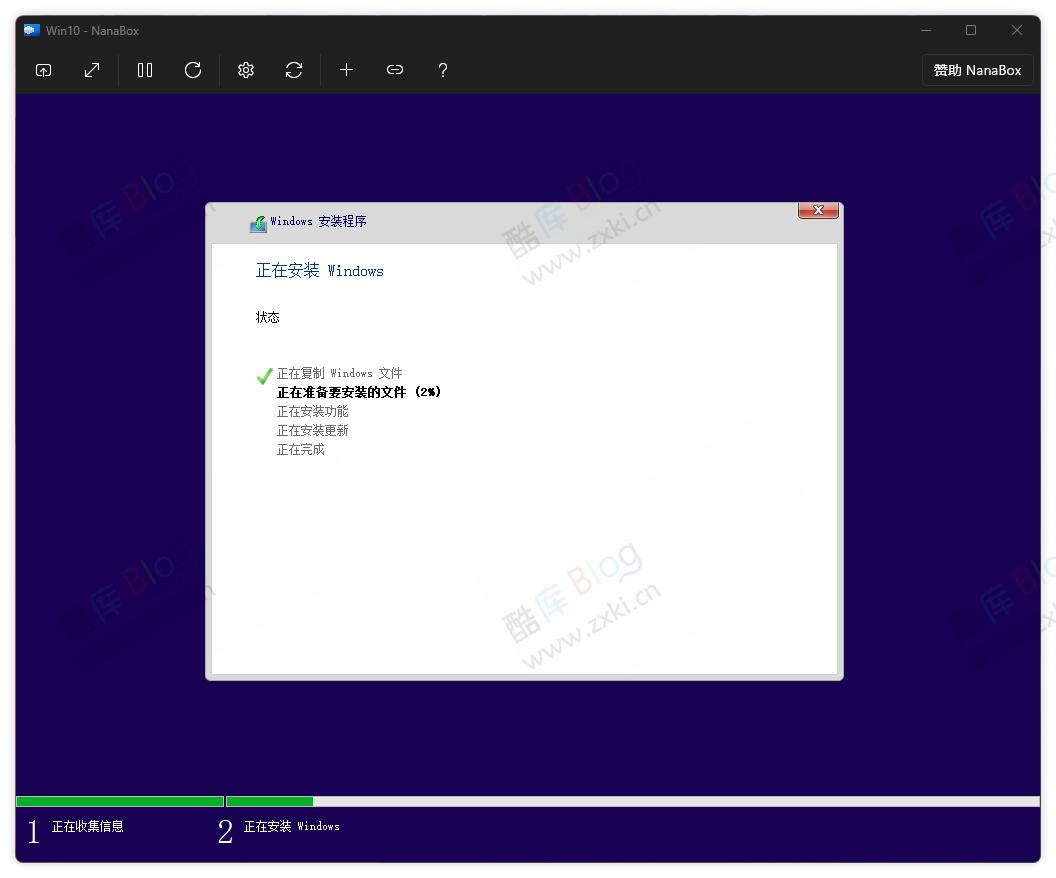The image size is (1056, 878).
Task: Restart the virtual machine
Action: click(x=193, y=70)
